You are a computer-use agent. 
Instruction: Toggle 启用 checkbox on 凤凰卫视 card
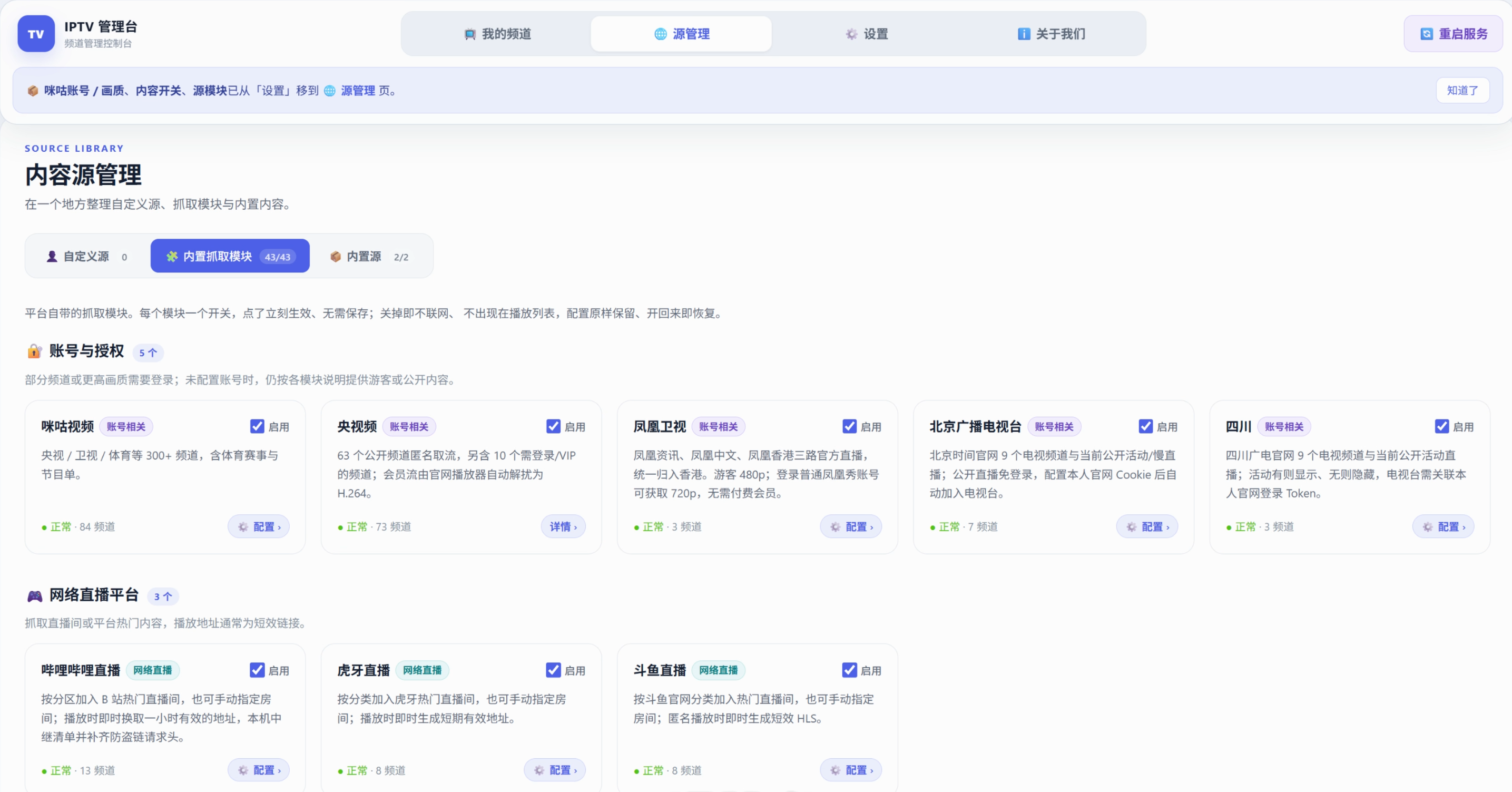(849, 426)
